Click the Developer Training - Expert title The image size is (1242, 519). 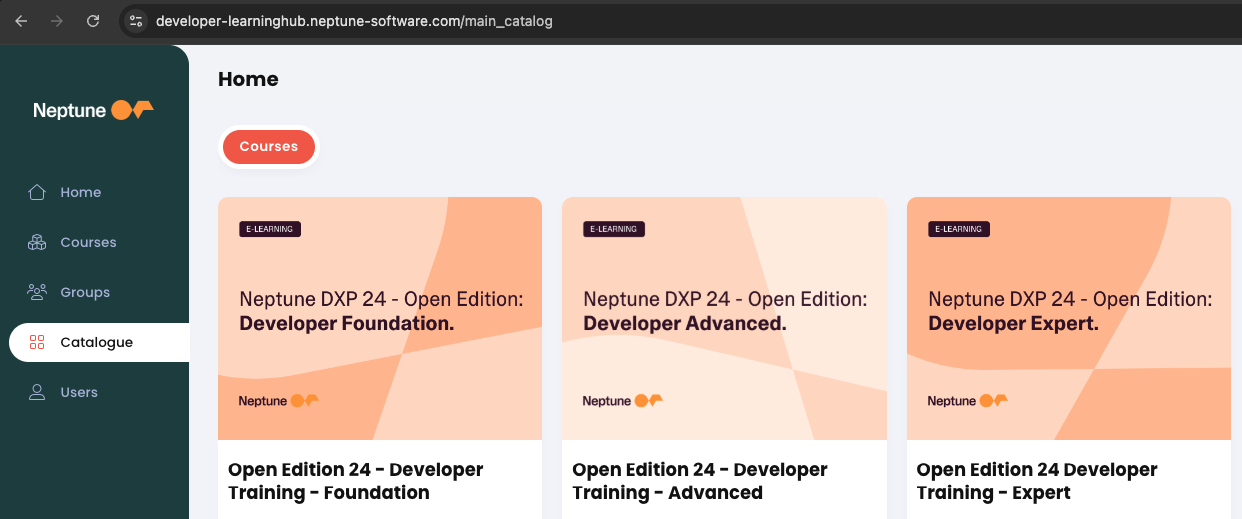[x=1036, y=481]
